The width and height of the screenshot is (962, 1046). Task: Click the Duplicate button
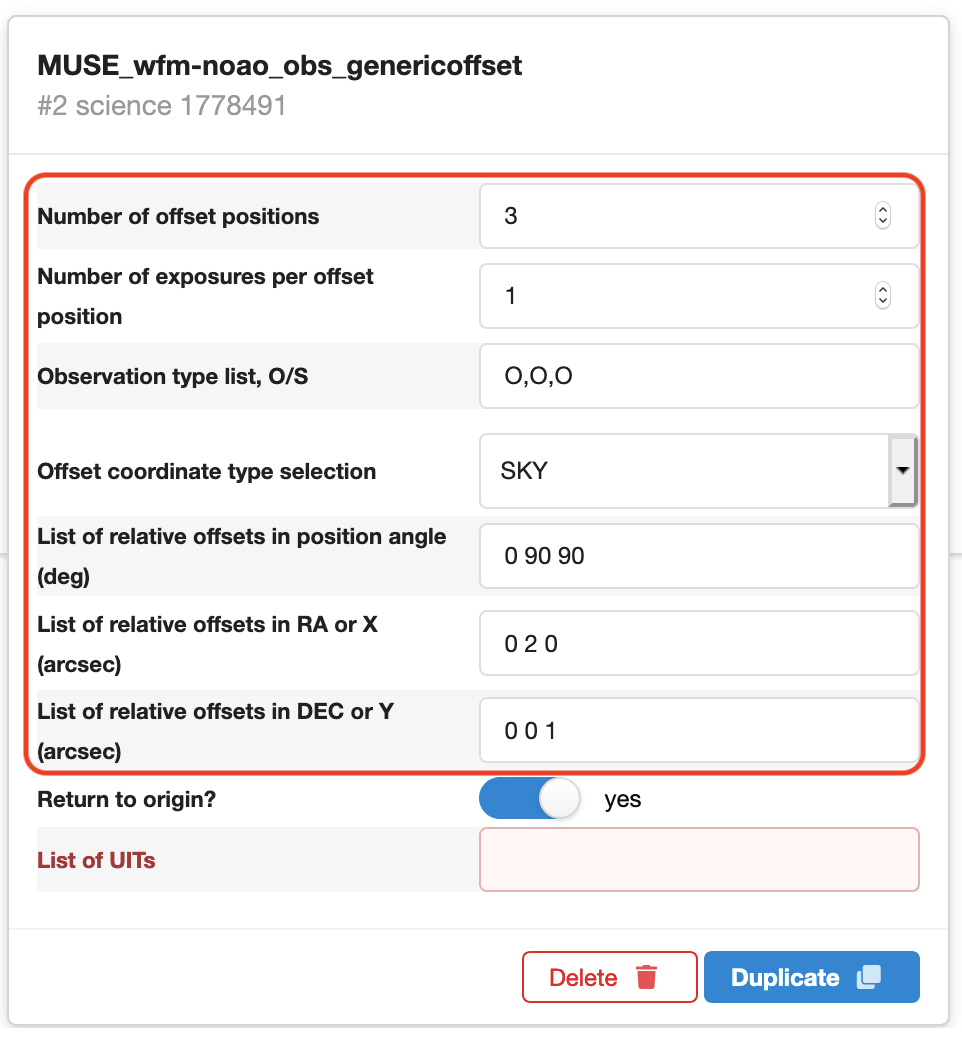tap(812, 977)
